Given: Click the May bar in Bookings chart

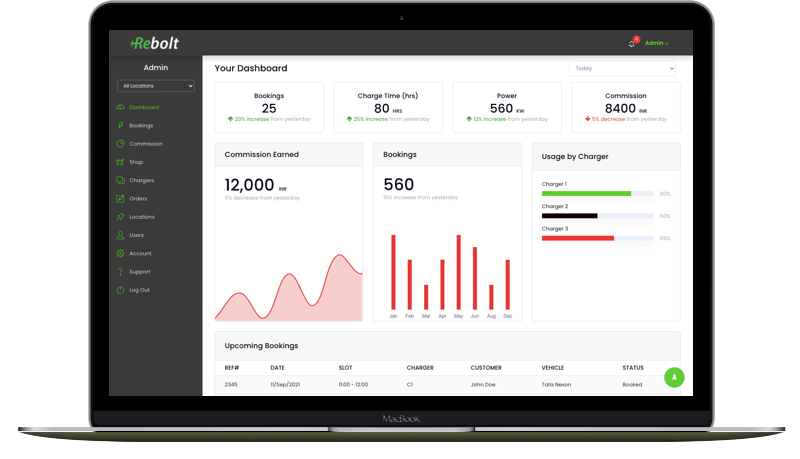Looking at the screenshot, I should point(458,272).
